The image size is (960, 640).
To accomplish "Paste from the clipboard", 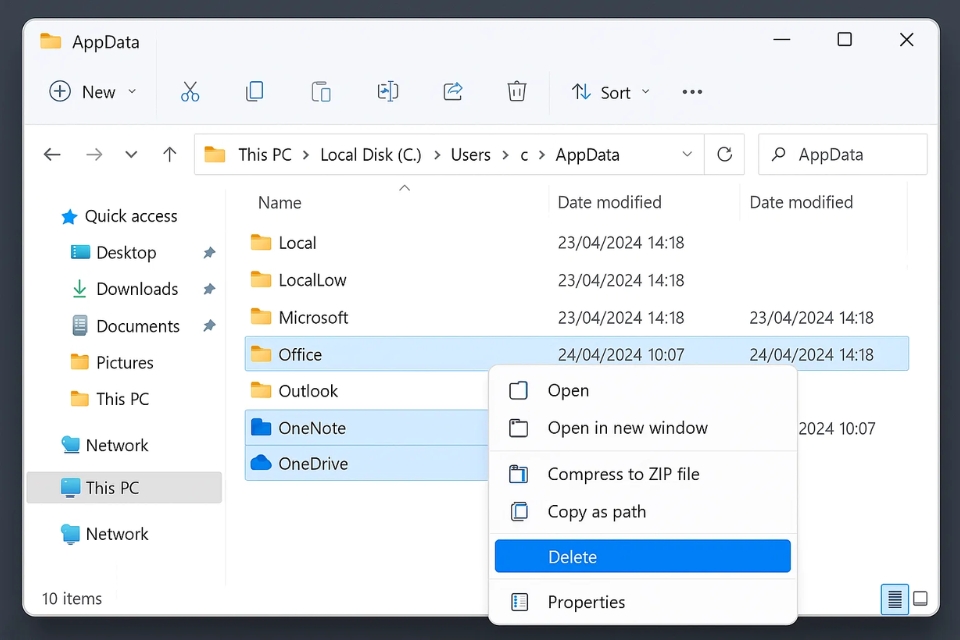I will pos(320,91).
